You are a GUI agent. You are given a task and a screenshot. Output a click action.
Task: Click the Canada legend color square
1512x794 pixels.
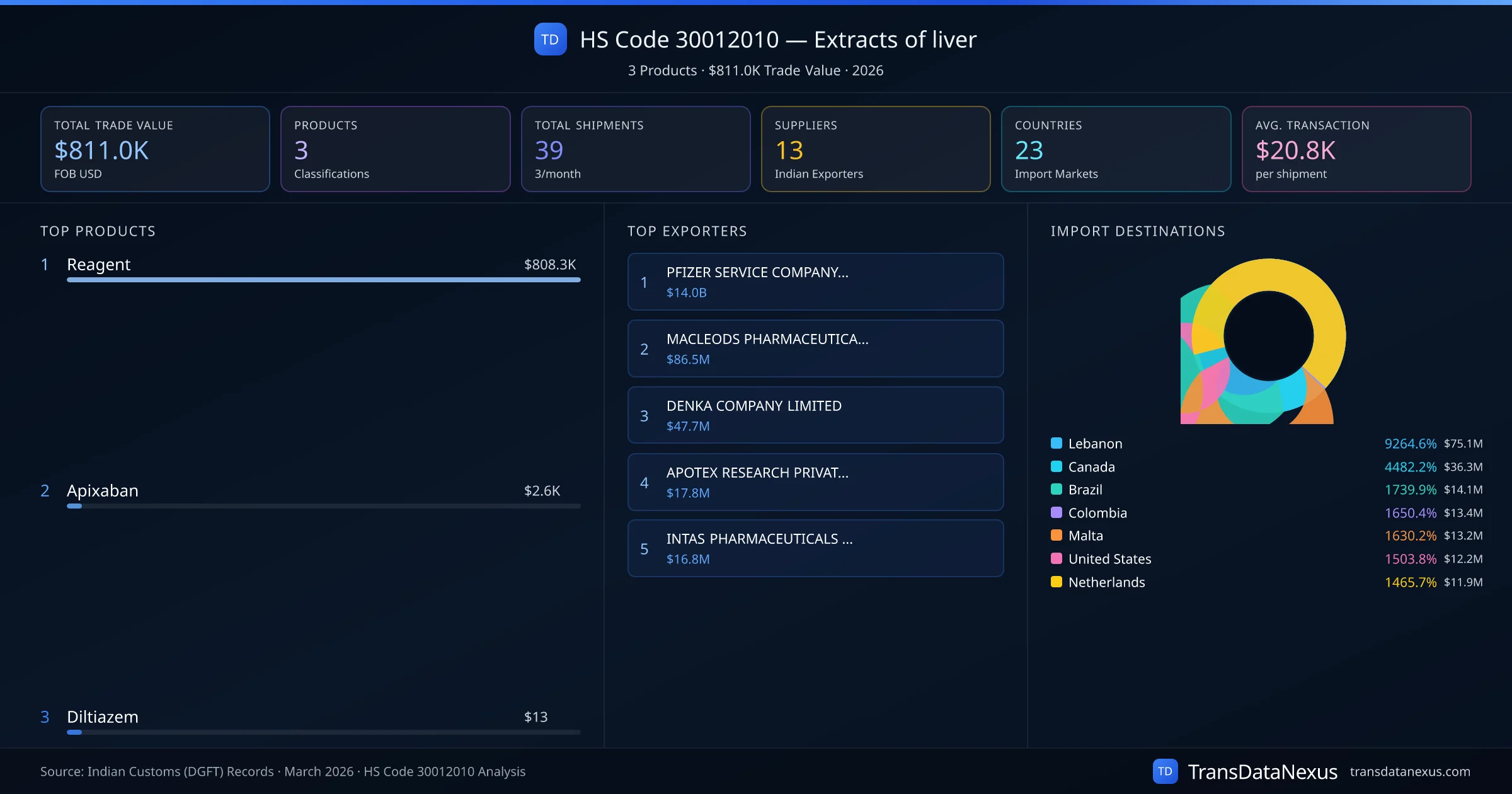point(1057,467)
